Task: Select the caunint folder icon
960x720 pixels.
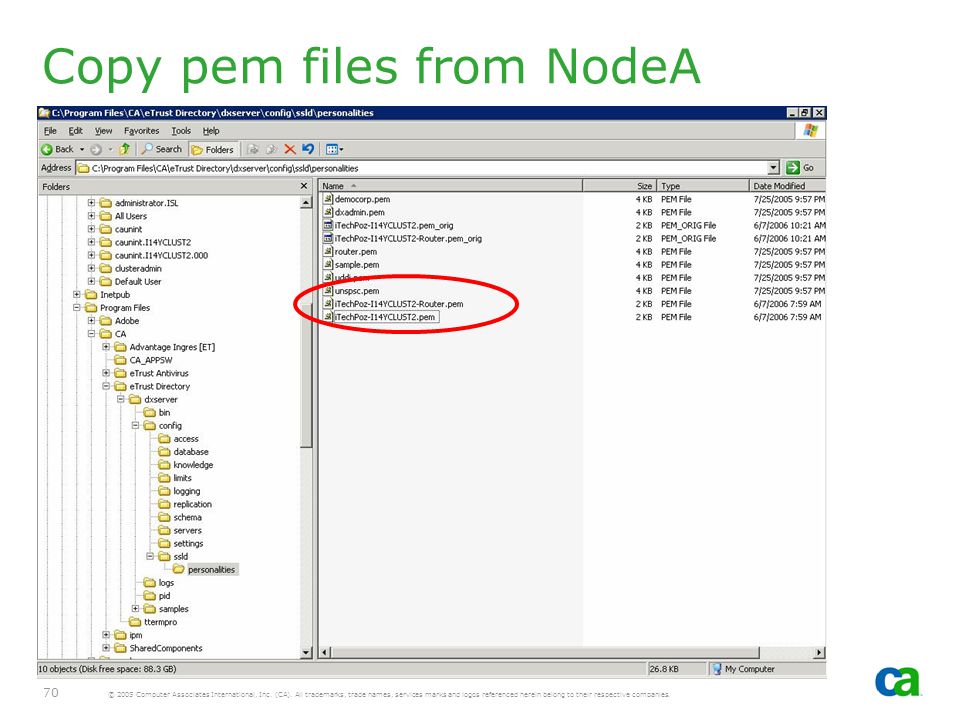Action: click(x=106, y=229)
